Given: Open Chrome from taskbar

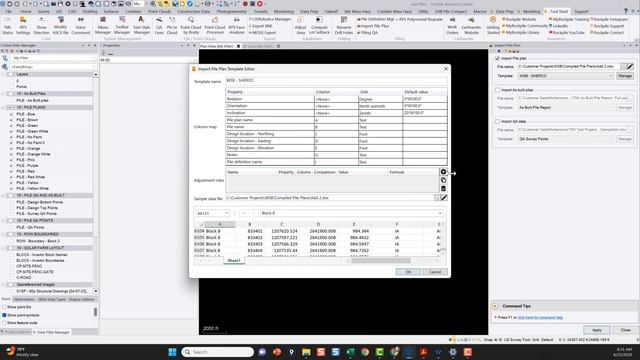Looking at the screenshot, I should click(x=365, y=352).
